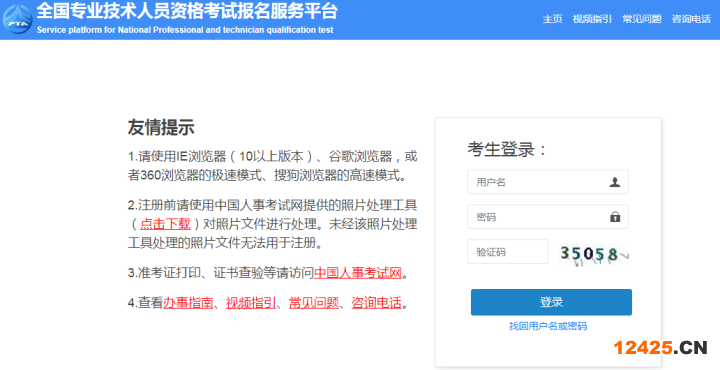Open the 找回用户名或密码 link

(548, 326)
